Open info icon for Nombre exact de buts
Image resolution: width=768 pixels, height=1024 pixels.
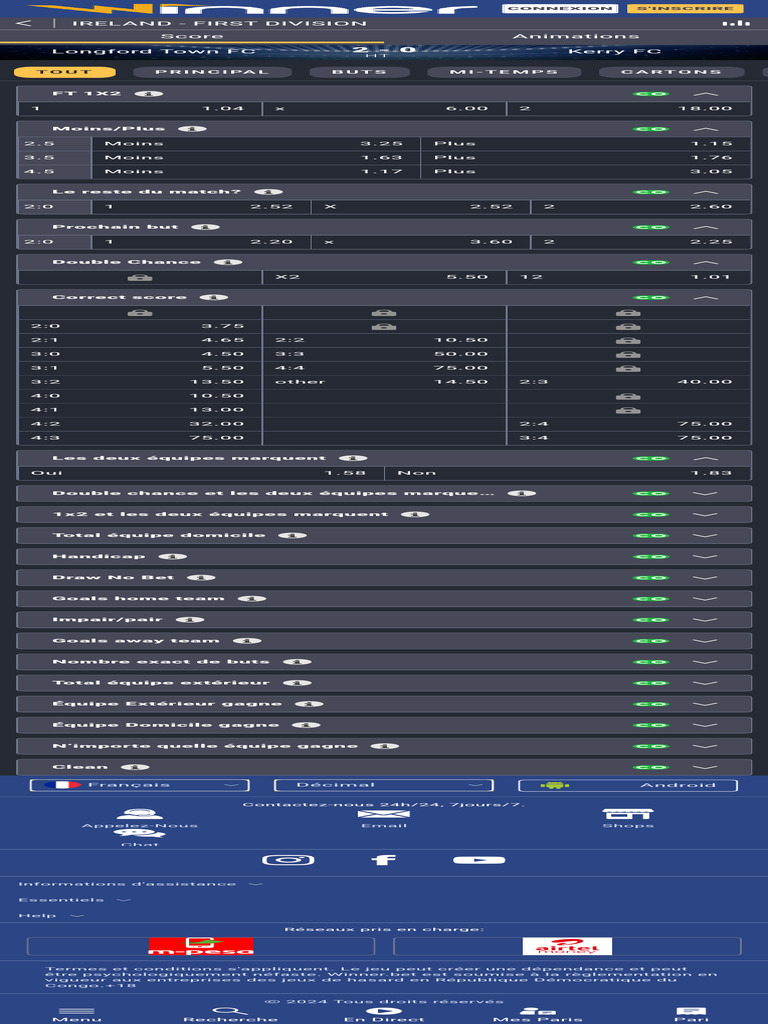click(297, 662)
